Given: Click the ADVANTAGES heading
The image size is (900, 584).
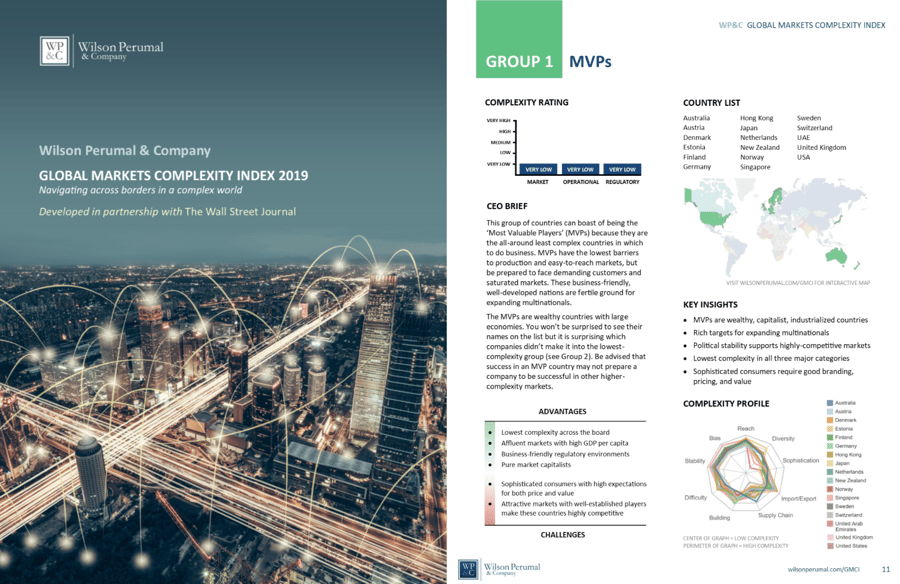Looking at the screenshot, I should [x=562, y=412].
